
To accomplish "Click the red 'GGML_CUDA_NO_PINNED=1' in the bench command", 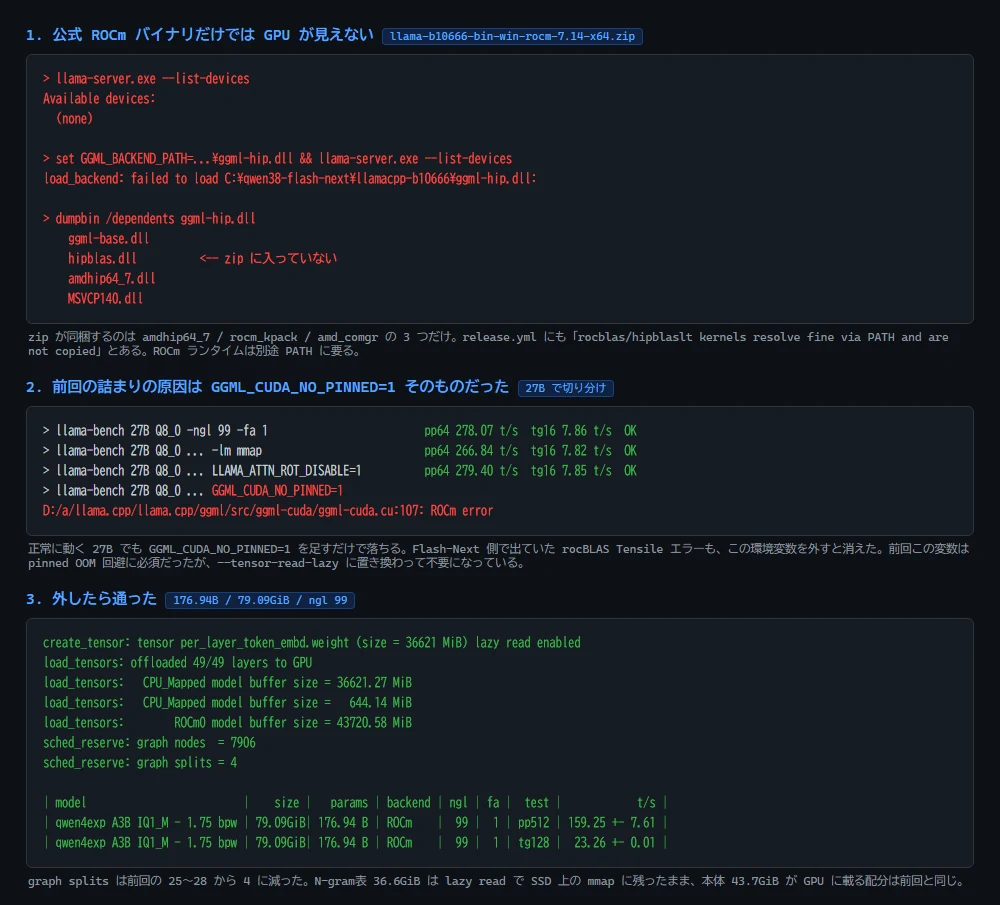I will pos(277,490).
